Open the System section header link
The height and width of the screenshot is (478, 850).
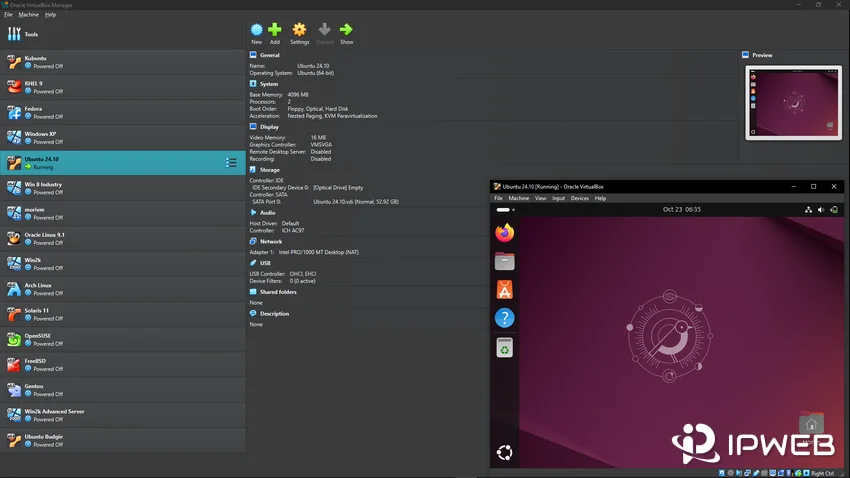pyautogui.click(x=269, y=84)
